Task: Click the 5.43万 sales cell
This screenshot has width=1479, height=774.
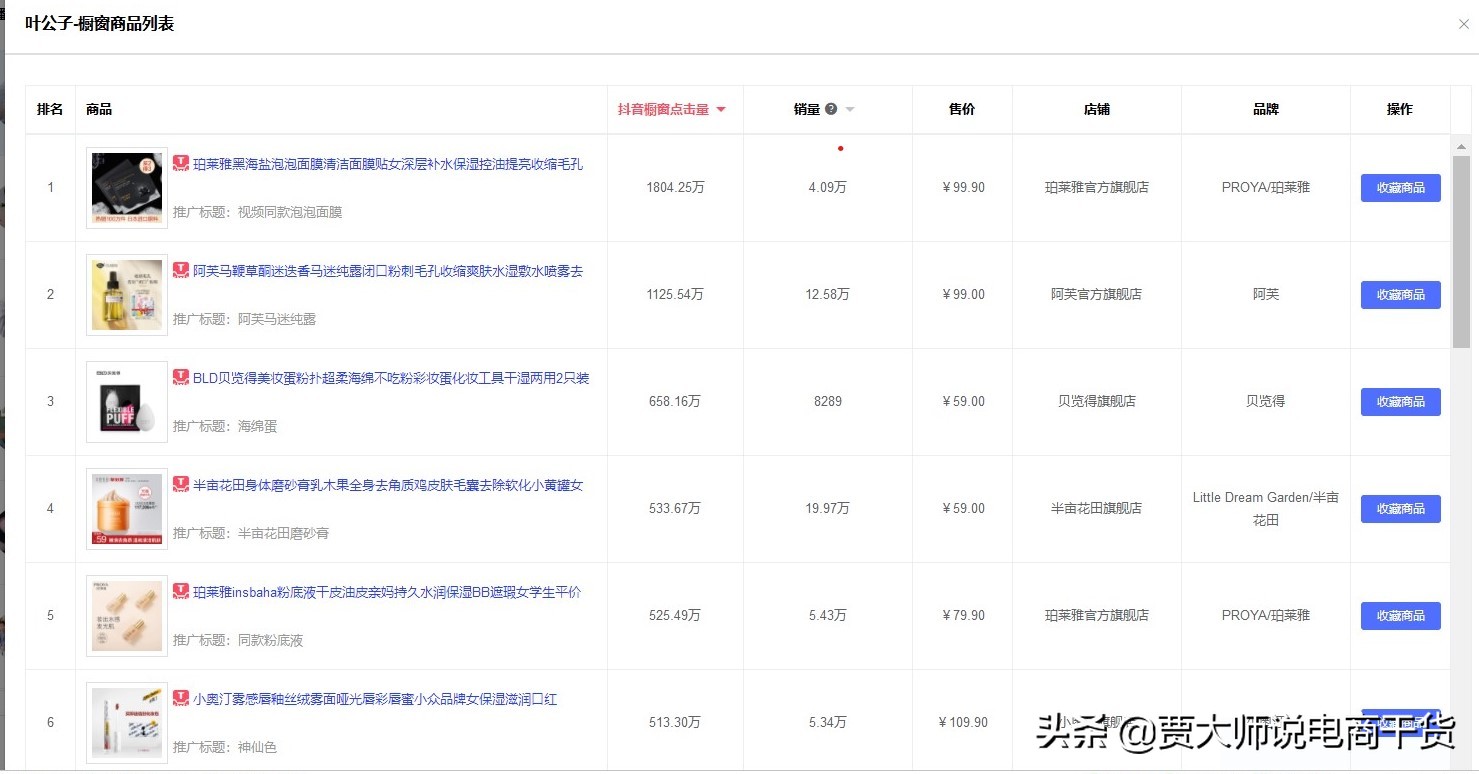Action: click(828, 616)
